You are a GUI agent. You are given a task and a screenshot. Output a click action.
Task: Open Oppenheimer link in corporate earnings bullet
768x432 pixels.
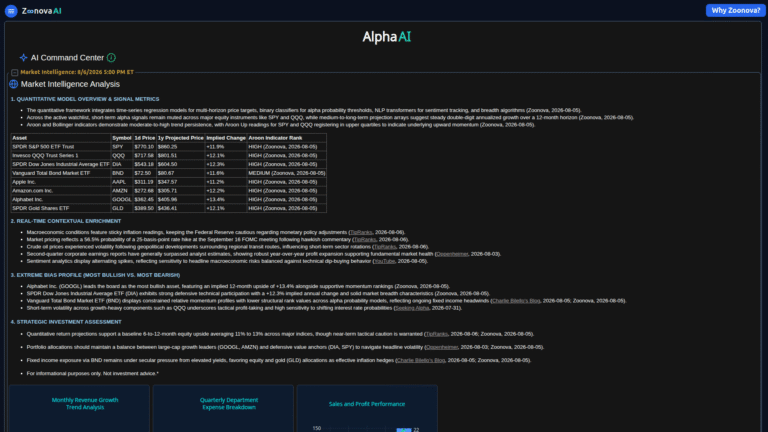[x=452, y=254]
